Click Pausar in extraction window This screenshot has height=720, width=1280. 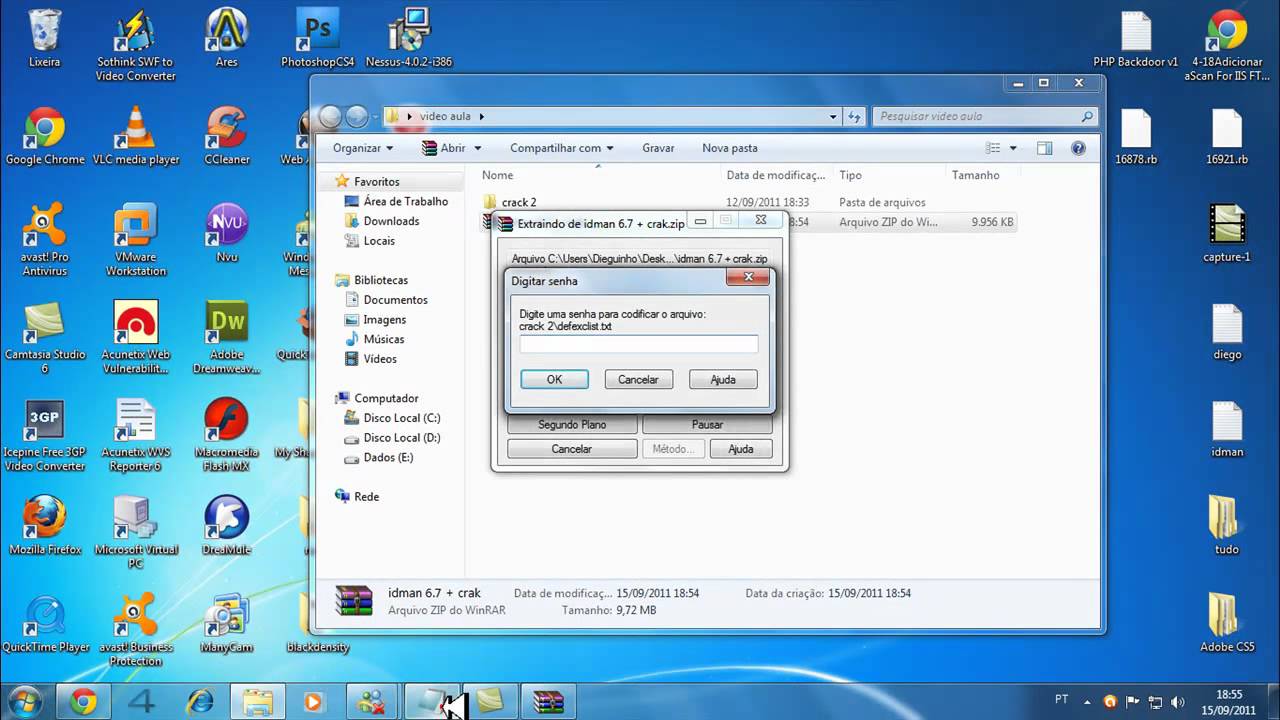click(x=707, y=425)
